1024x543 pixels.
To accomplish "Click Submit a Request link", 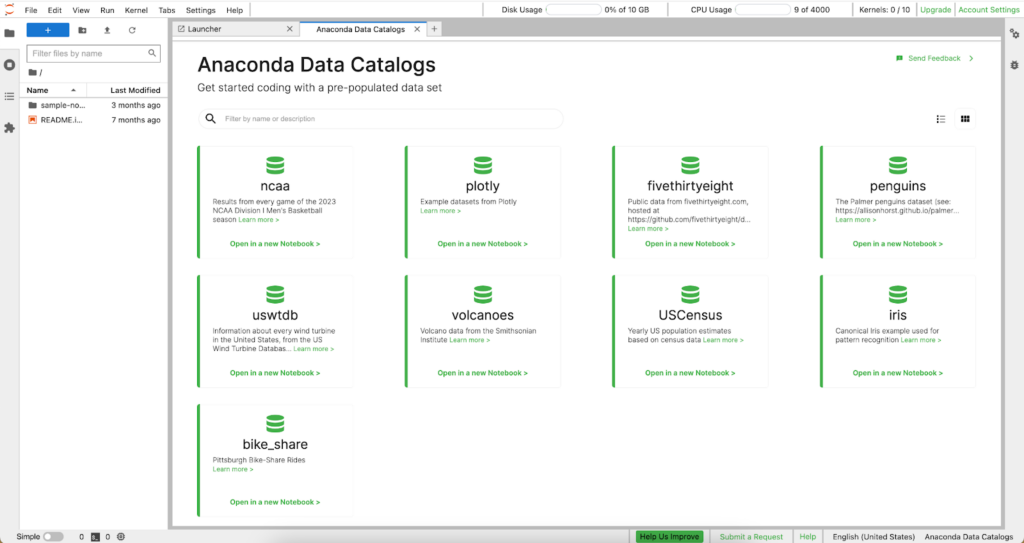I will click(751, 536).
